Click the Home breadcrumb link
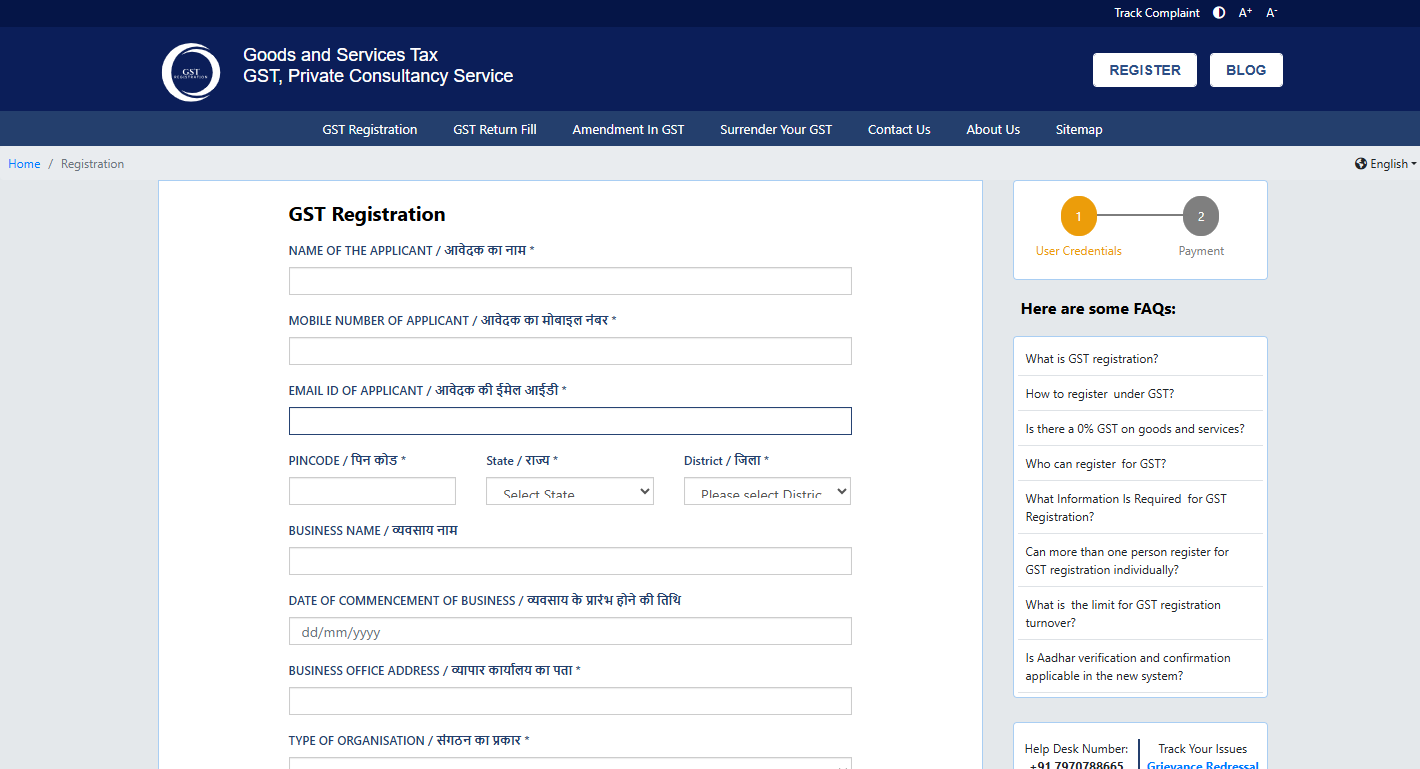This screenshot has width=1420, height=769. point(24,164)
